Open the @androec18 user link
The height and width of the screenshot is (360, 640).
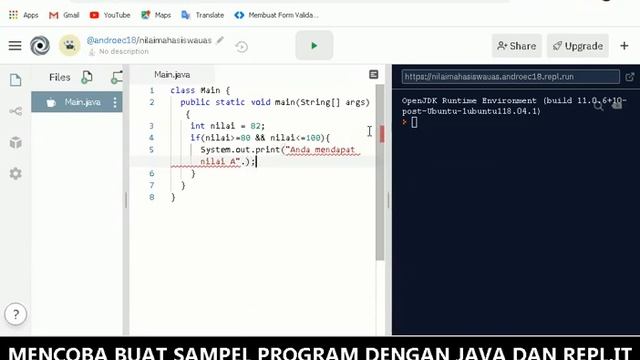pyautogui.click(x=111, y=40)
